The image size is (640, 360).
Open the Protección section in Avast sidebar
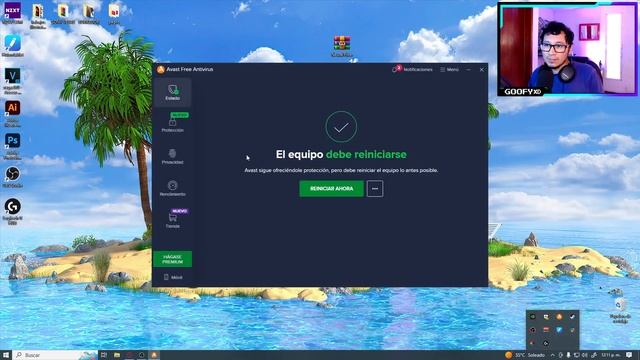coord(172,124)
